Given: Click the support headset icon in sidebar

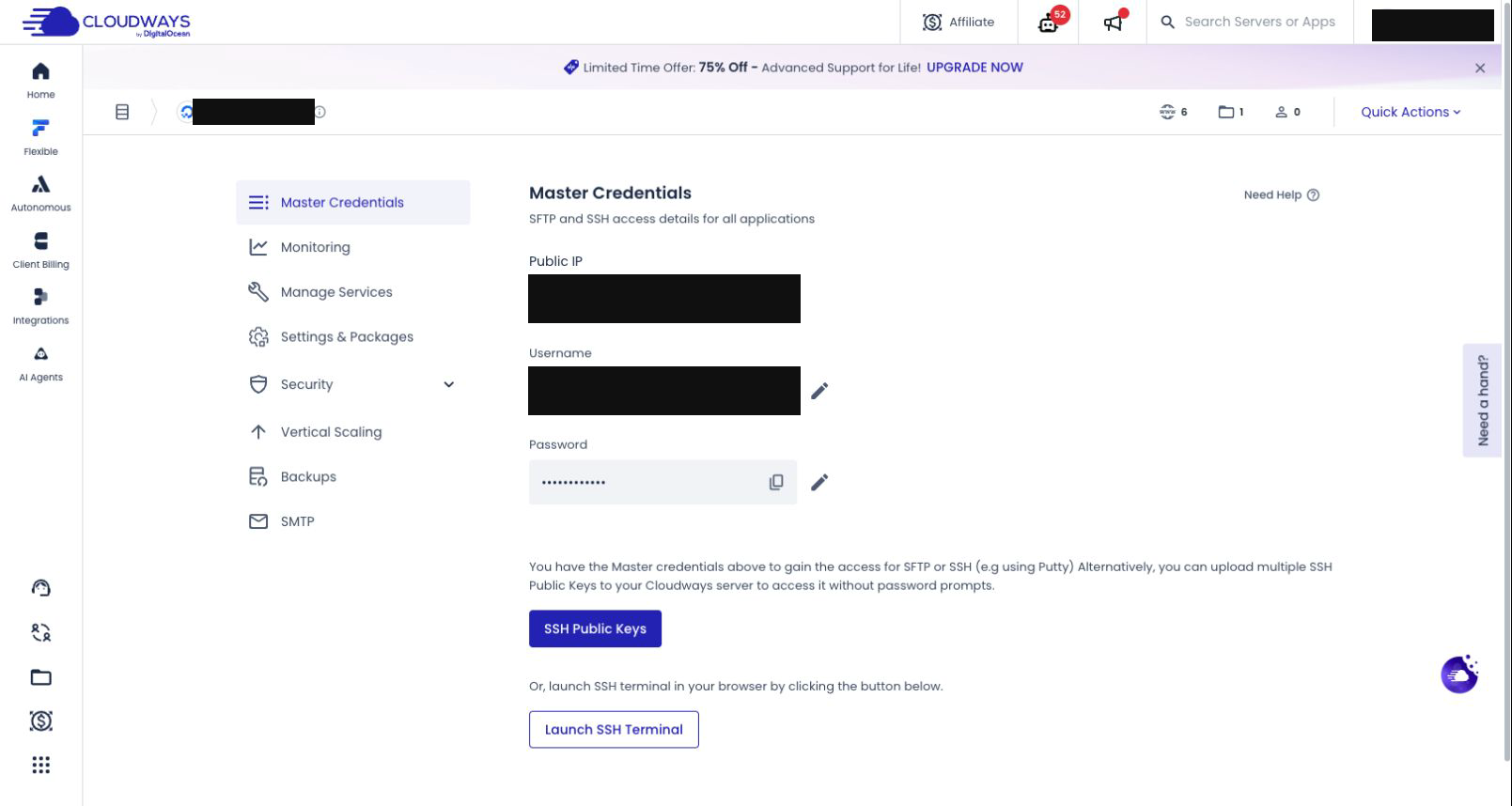Looking at the screenshot, I should (x=40, y=588).
